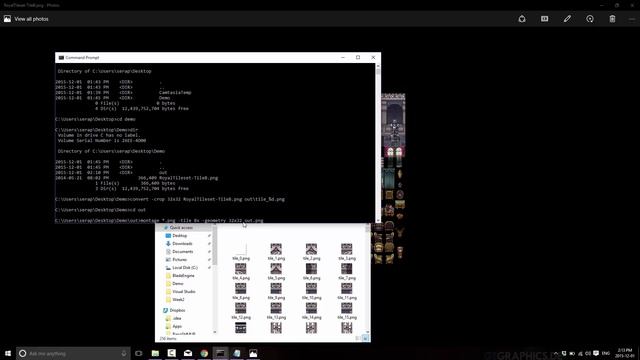Click the Cortana microphone icon

click(x=124, y=353)
